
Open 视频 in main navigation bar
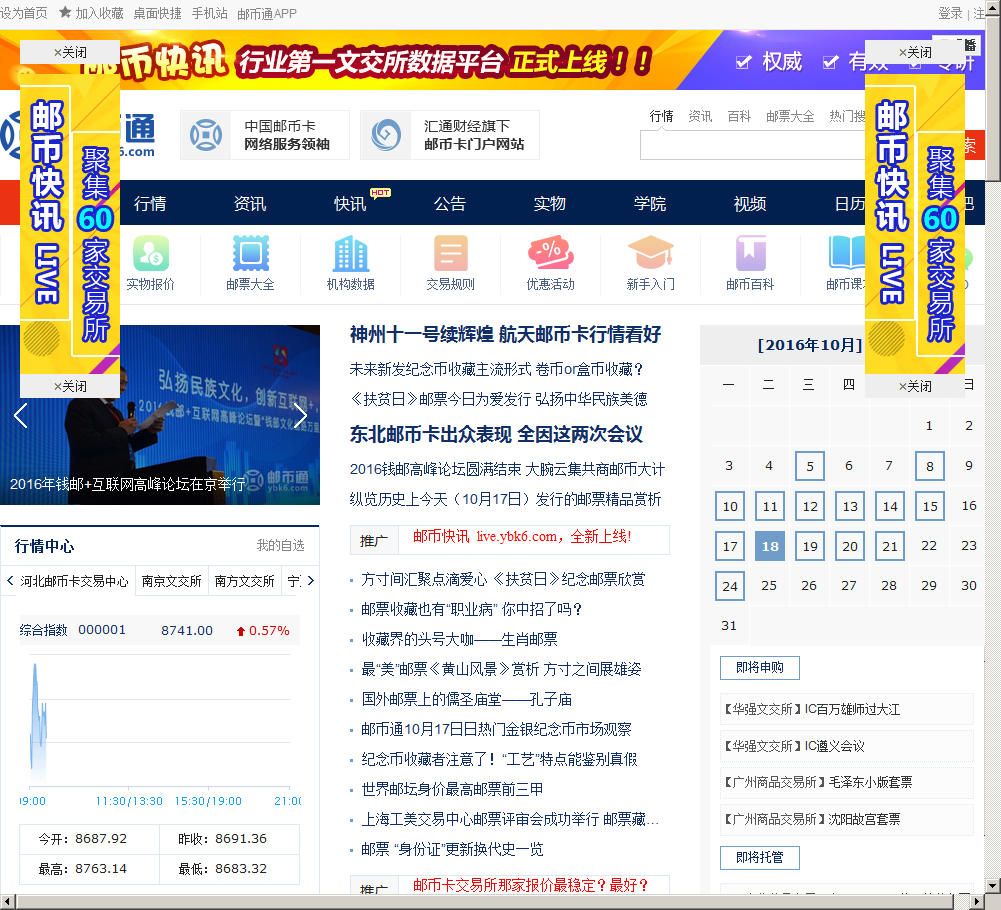[x=750, y=204]
